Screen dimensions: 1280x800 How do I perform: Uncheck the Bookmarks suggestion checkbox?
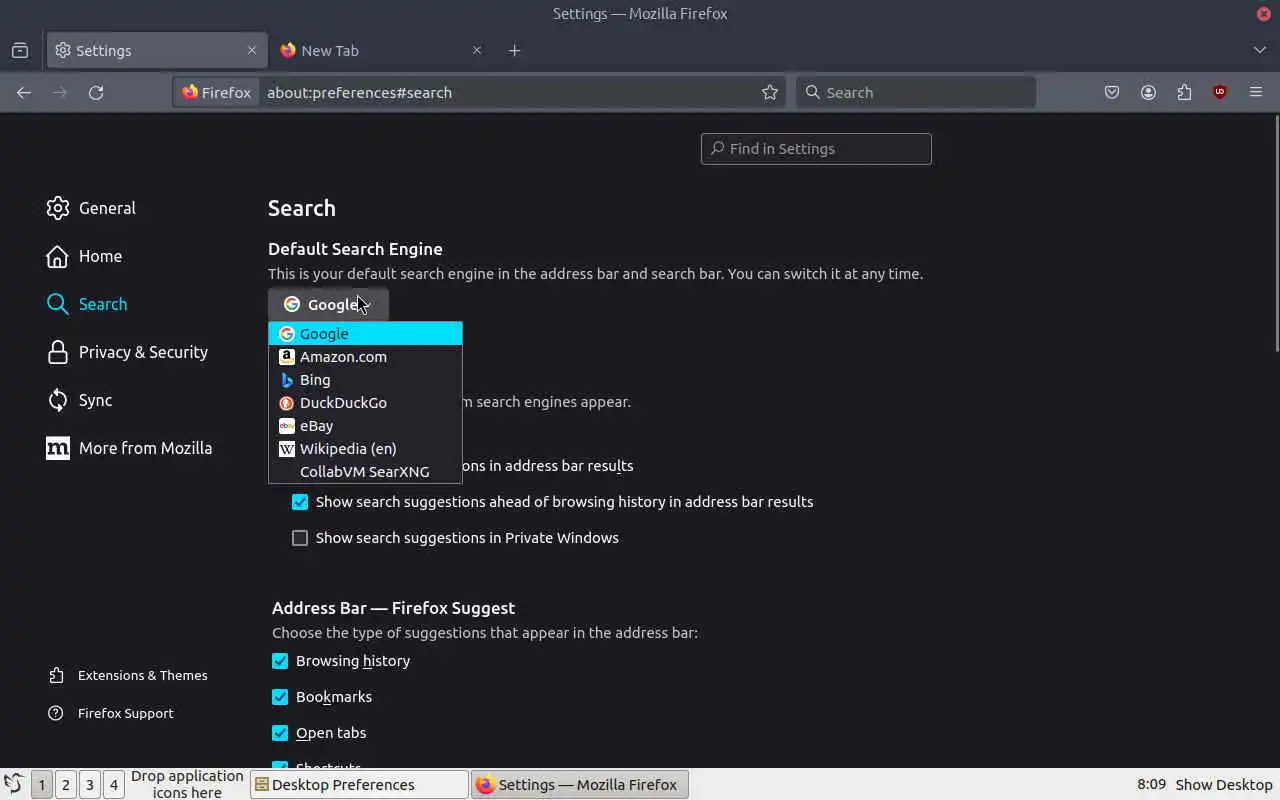[280, 697]
